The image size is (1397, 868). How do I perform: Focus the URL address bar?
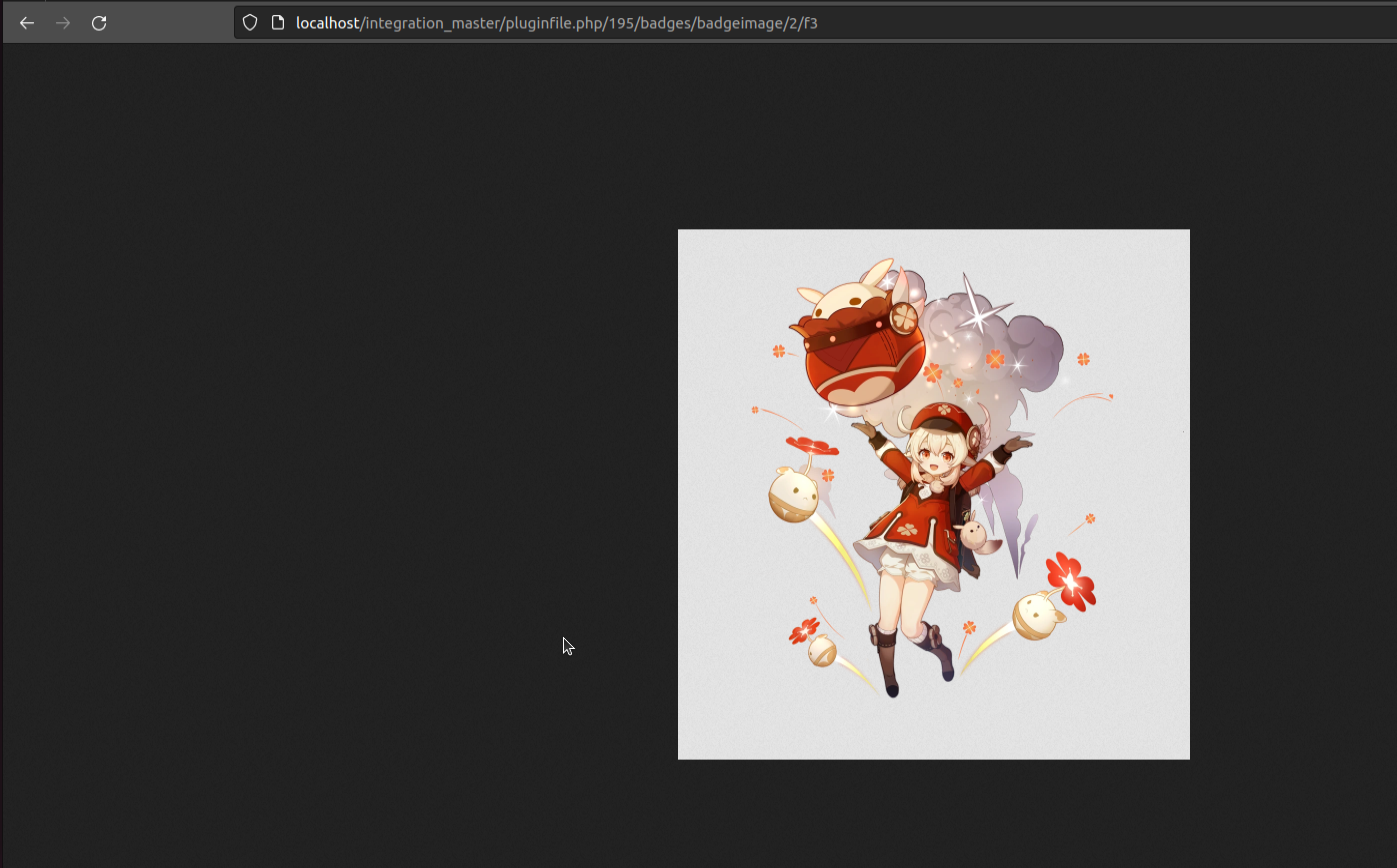[x=815, y=22]
